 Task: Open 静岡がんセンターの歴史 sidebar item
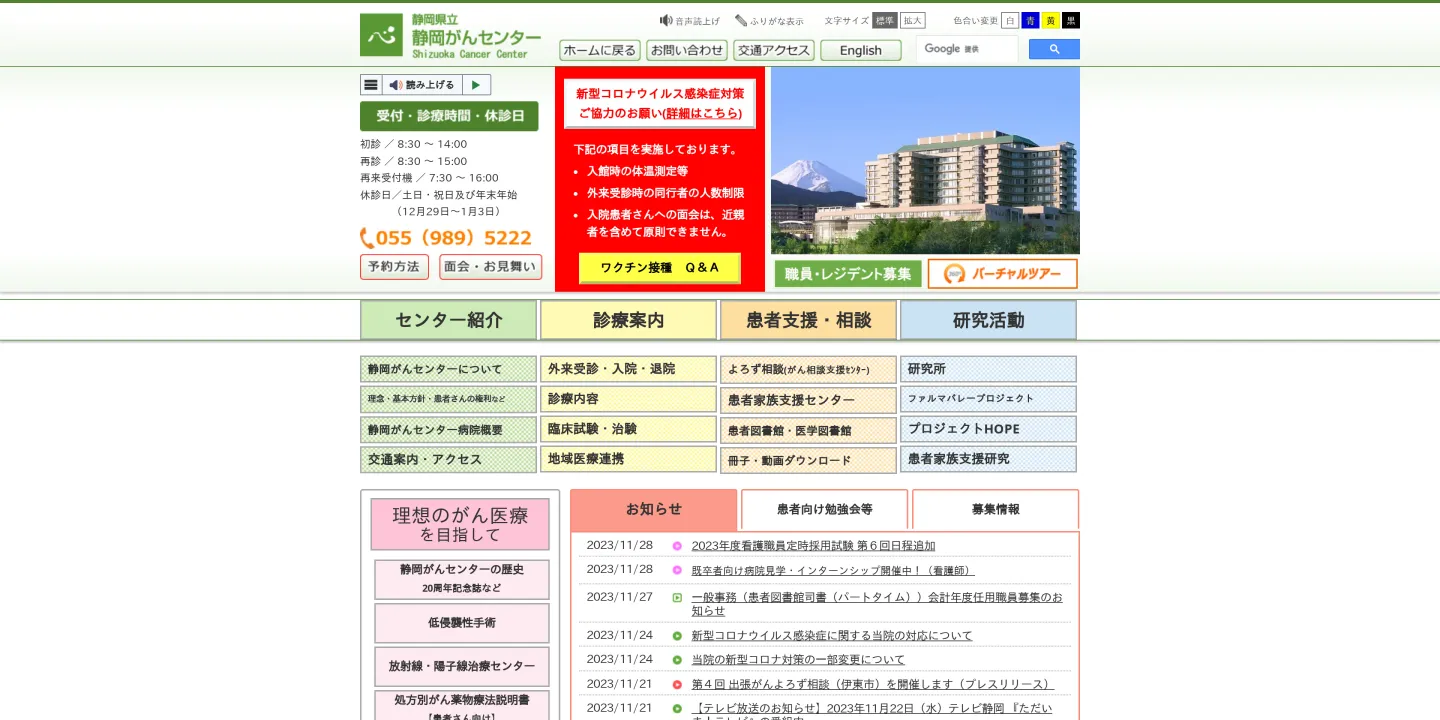[x=462, y=580]
